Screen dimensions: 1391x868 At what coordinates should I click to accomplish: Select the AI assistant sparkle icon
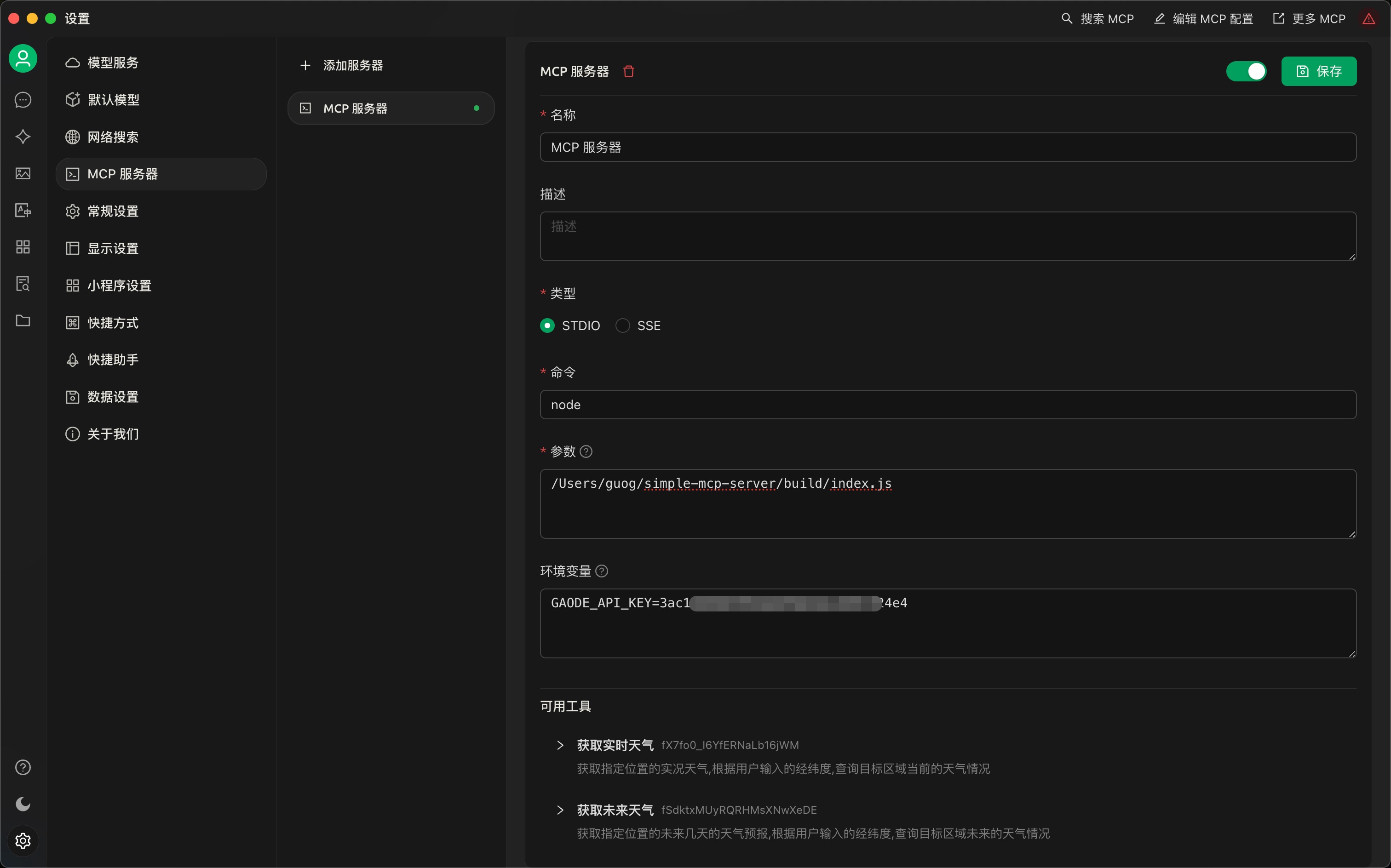23,137
